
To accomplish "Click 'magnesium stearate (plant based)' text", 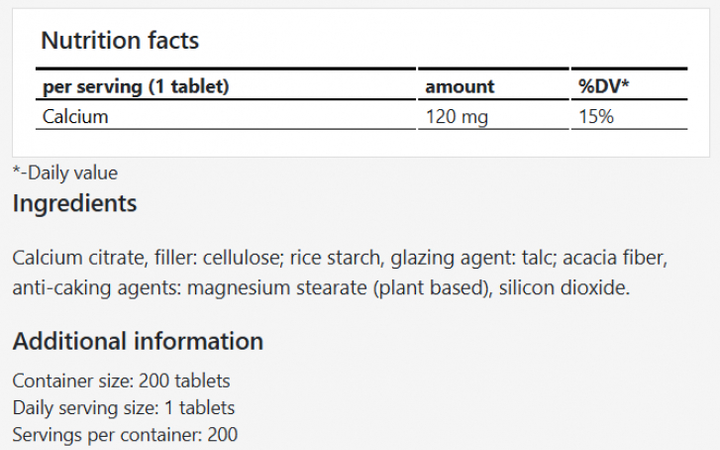I will [369, 288].
